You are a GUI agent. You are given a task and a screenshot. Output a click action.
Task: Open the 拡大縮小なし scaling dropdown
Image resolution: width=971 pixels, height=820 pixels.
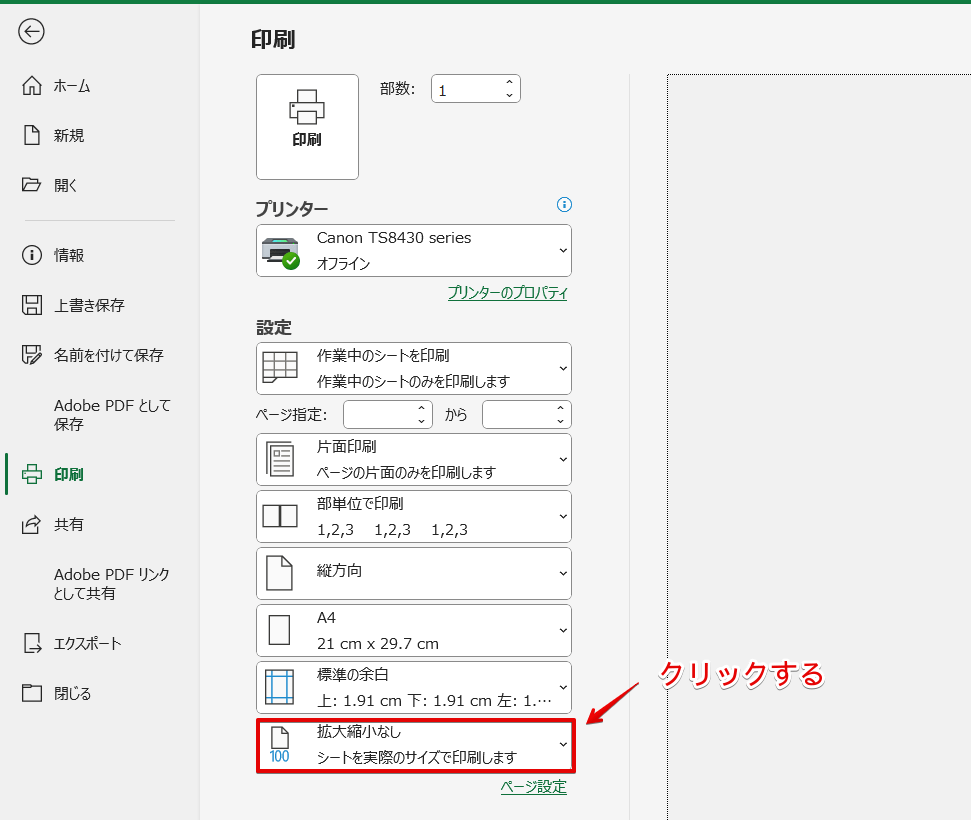tap(414, 745)
